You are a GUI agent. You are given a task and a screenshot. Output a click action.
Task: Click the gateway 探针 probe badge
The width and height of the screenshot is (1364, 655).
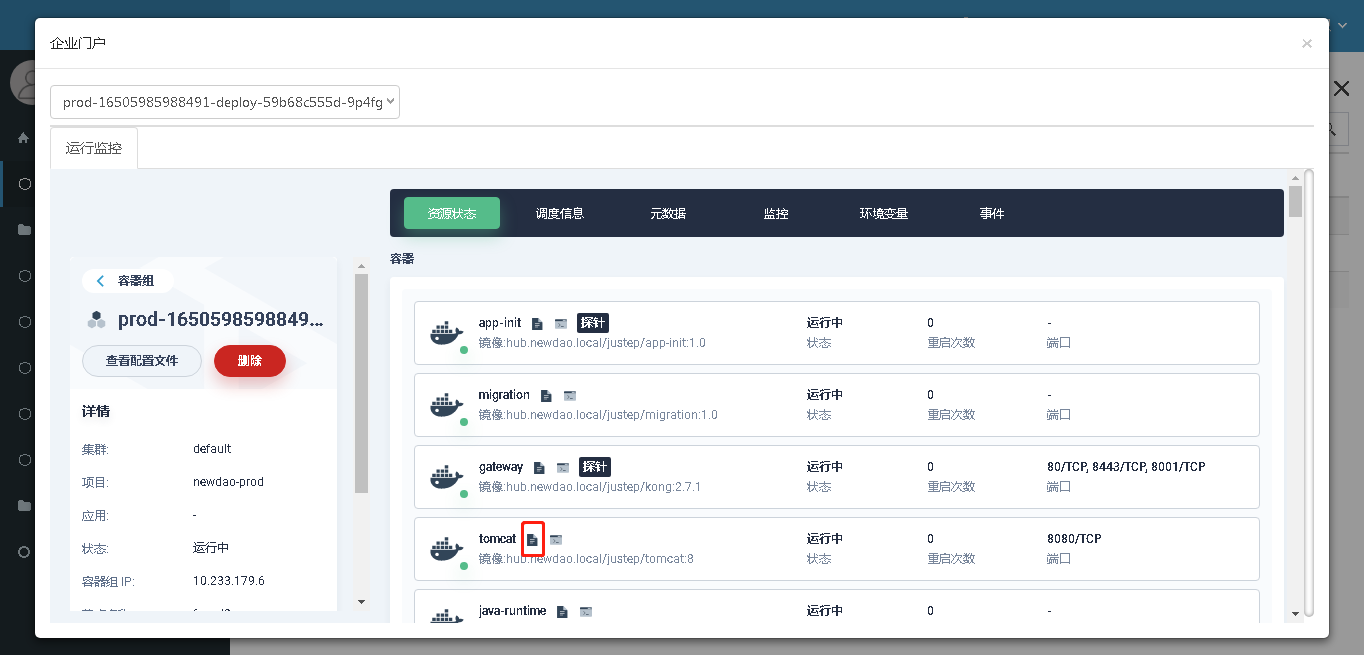[x=594, y=467]
